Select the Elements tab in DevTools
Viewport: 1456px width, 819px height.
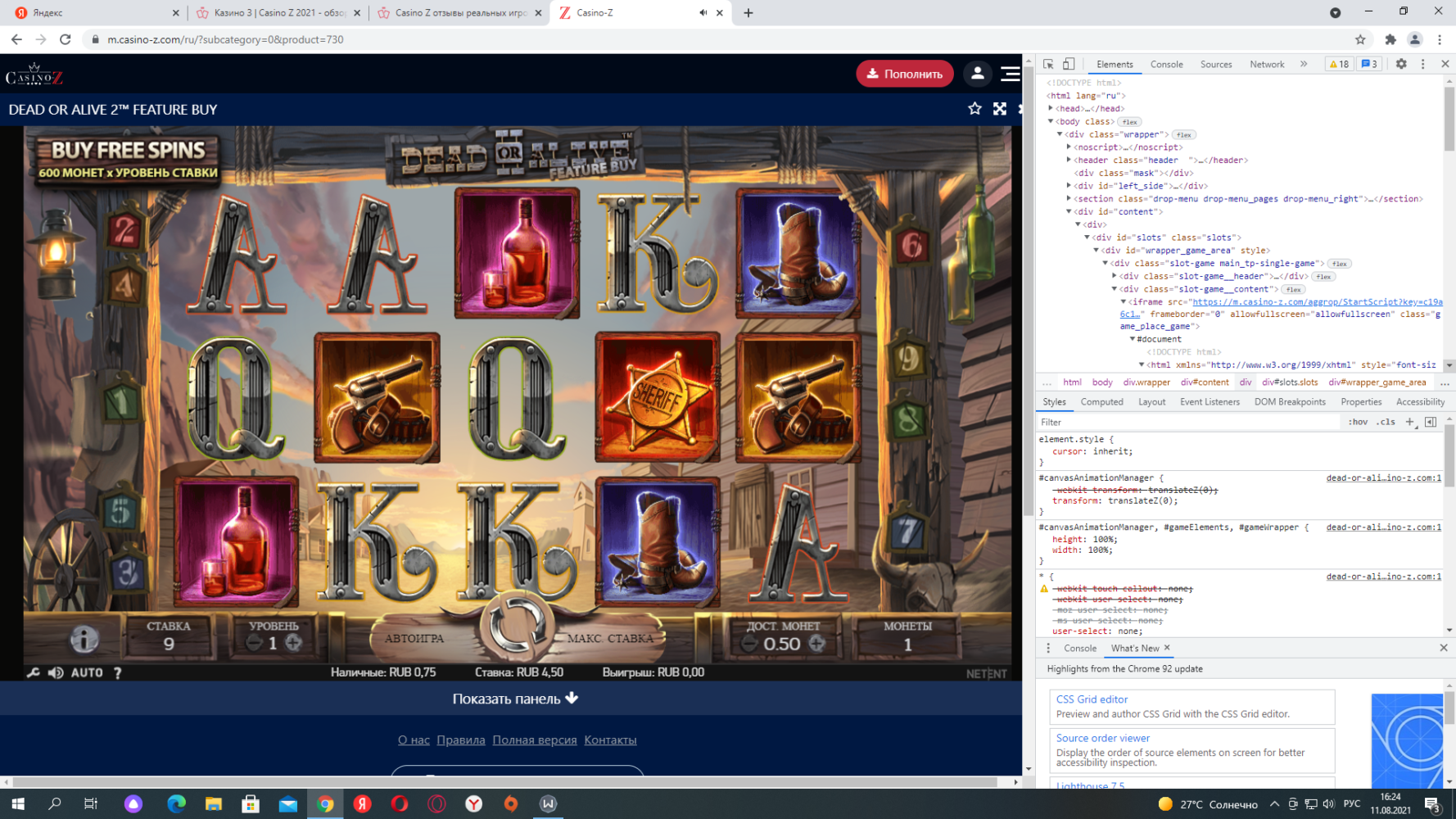pyautogui.click(x=1115, y=65)
